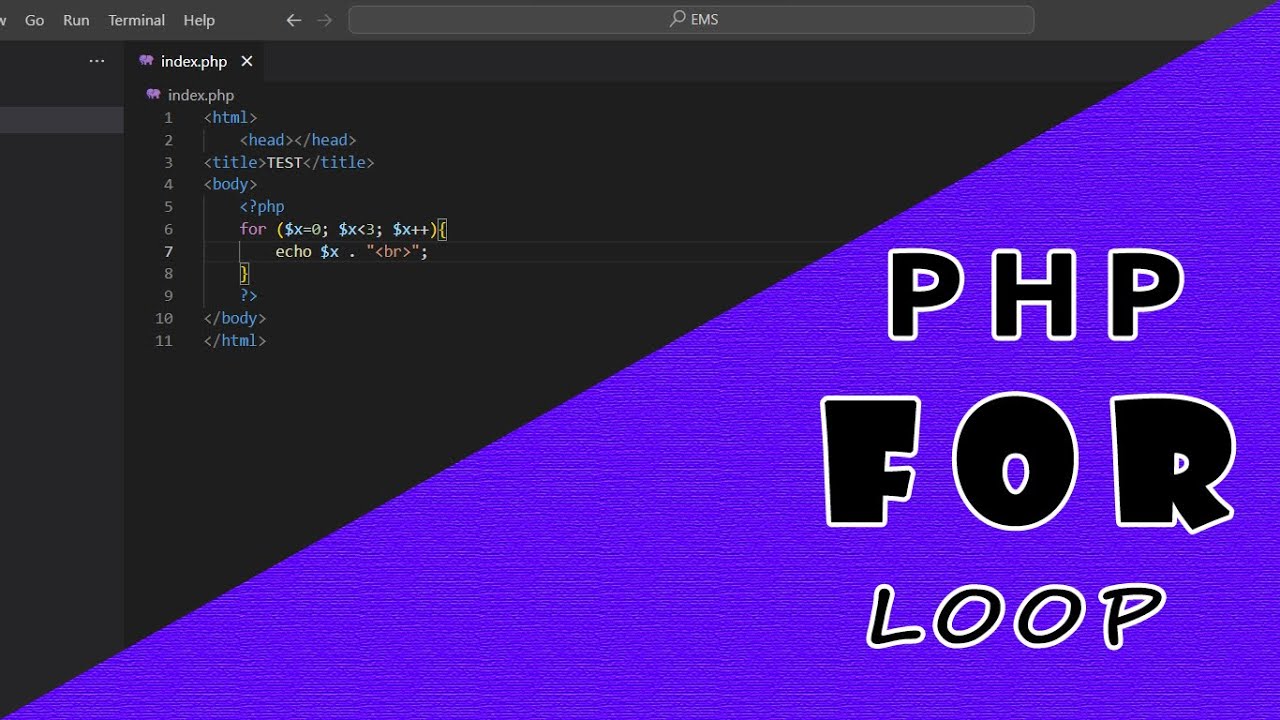Go forward with the right arrow

324,20
